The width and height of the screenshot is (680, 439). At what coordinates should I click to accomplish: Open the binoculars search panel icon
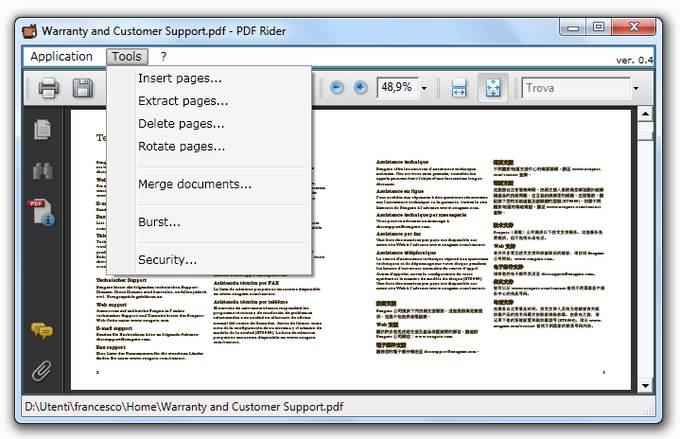(x=42, y=171)
